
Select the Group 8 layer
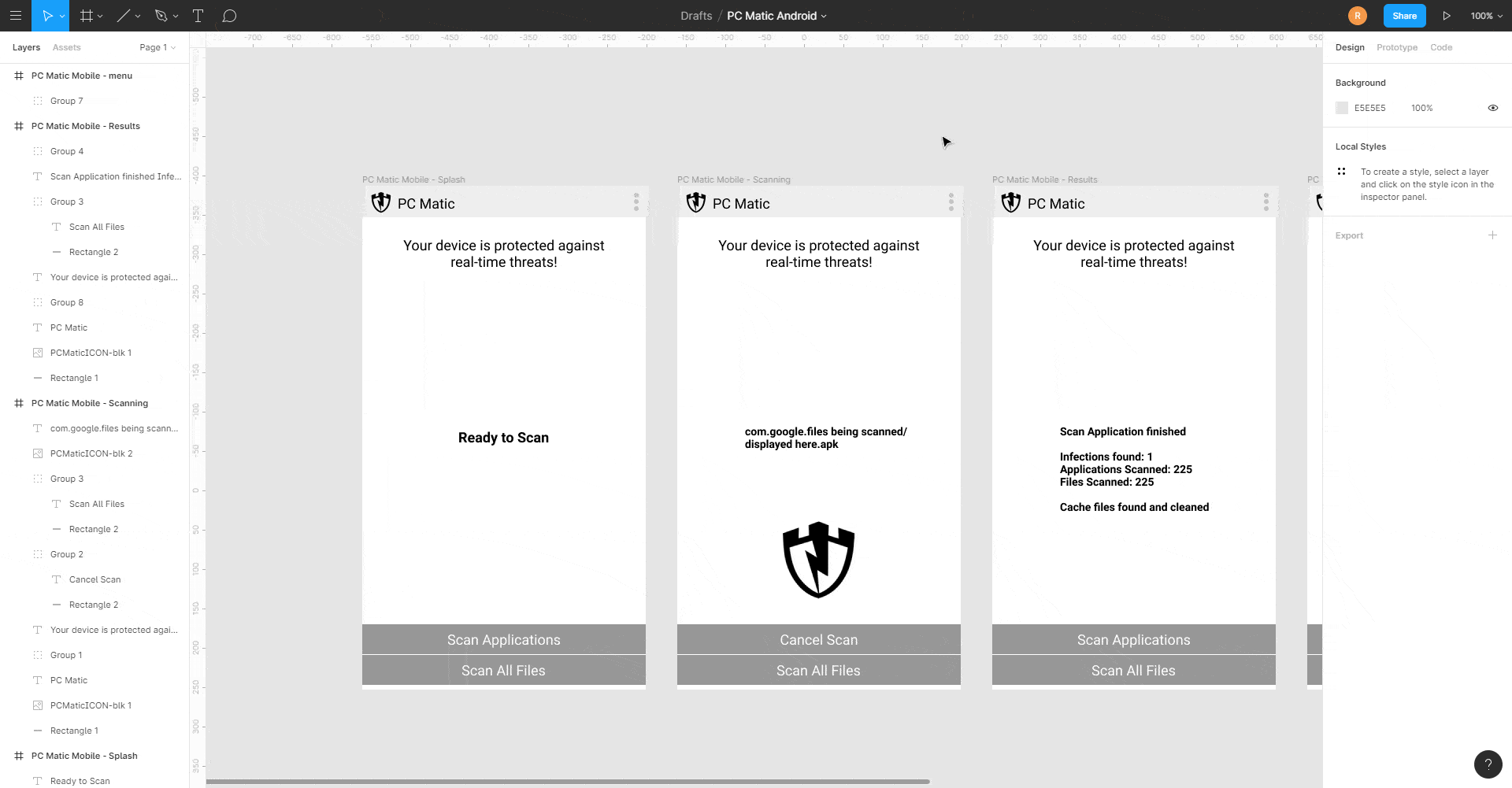click(x=94, y=302)
